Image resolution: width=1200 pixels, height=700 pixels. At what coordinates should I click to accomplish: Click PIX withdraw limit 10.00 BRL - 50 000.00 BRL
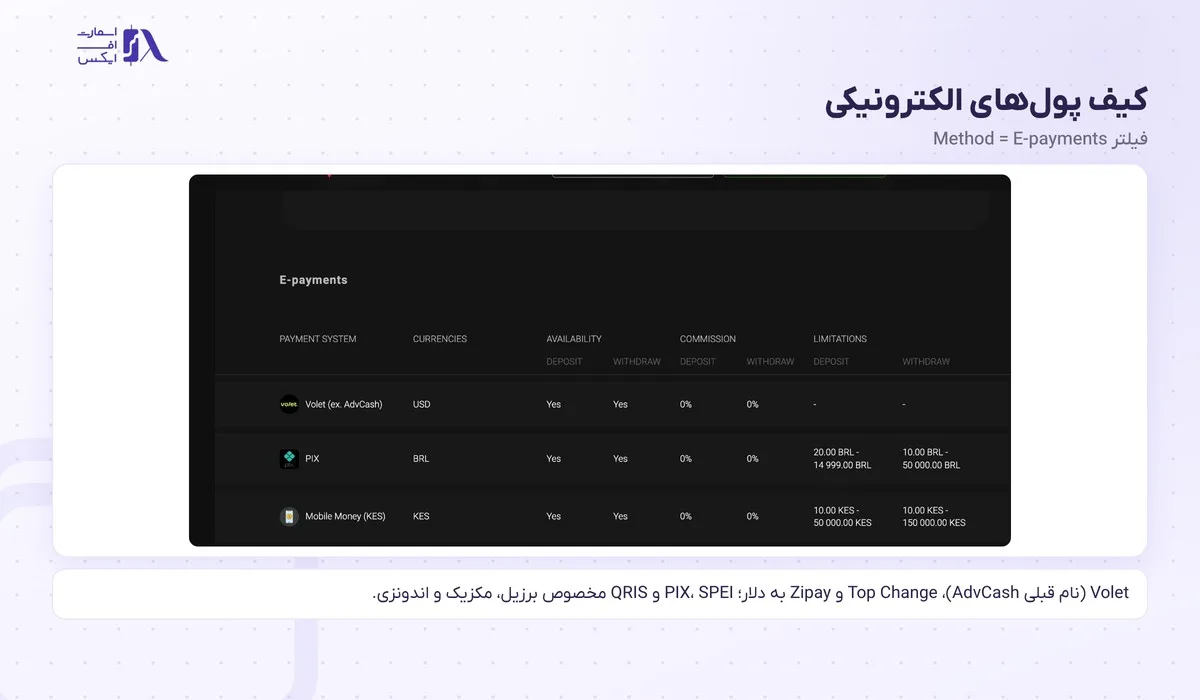pyautogui.click(x=931, y=459)
